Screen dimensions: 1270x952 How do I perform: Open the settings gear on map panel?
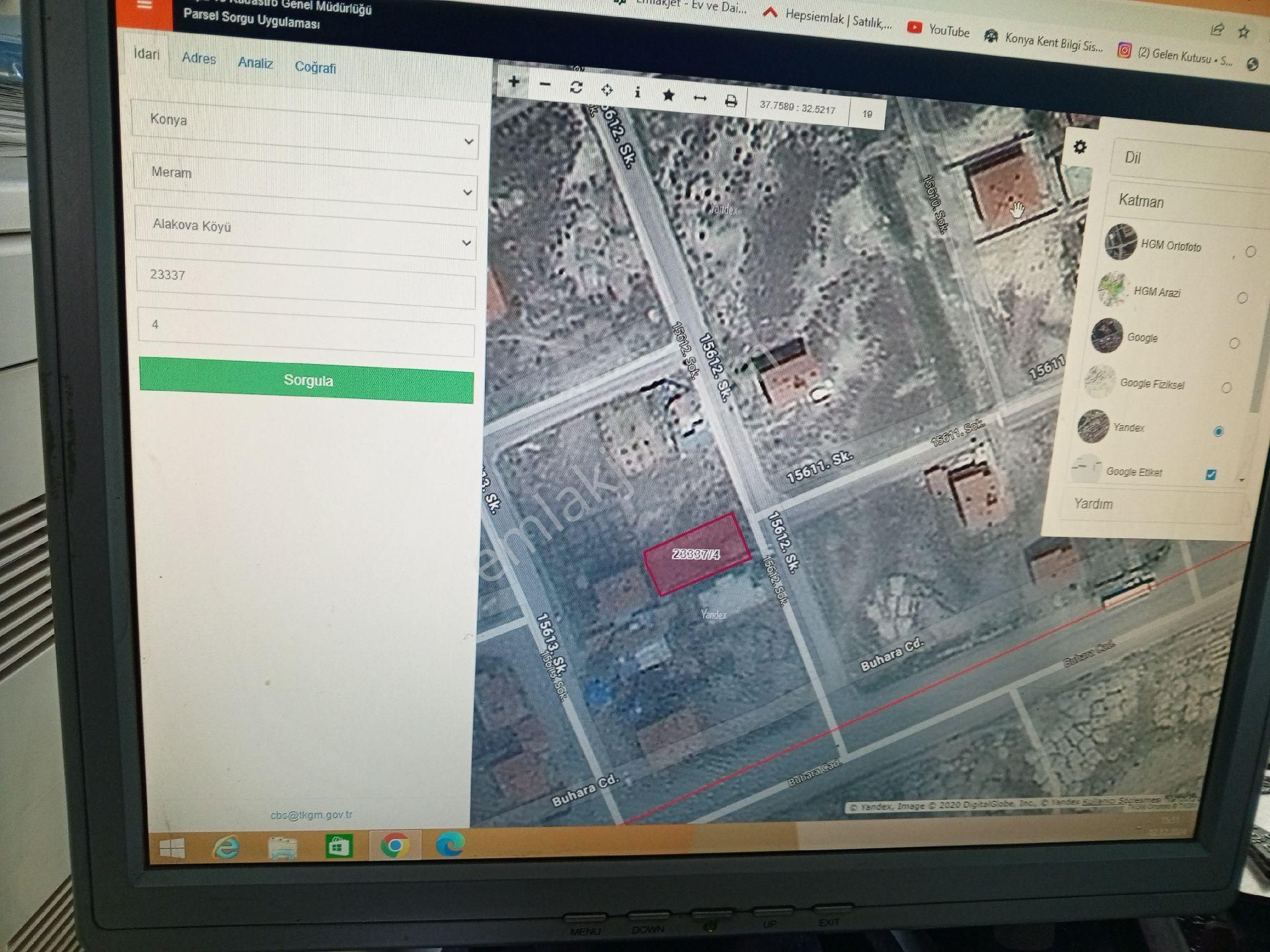click(1080, 147)
